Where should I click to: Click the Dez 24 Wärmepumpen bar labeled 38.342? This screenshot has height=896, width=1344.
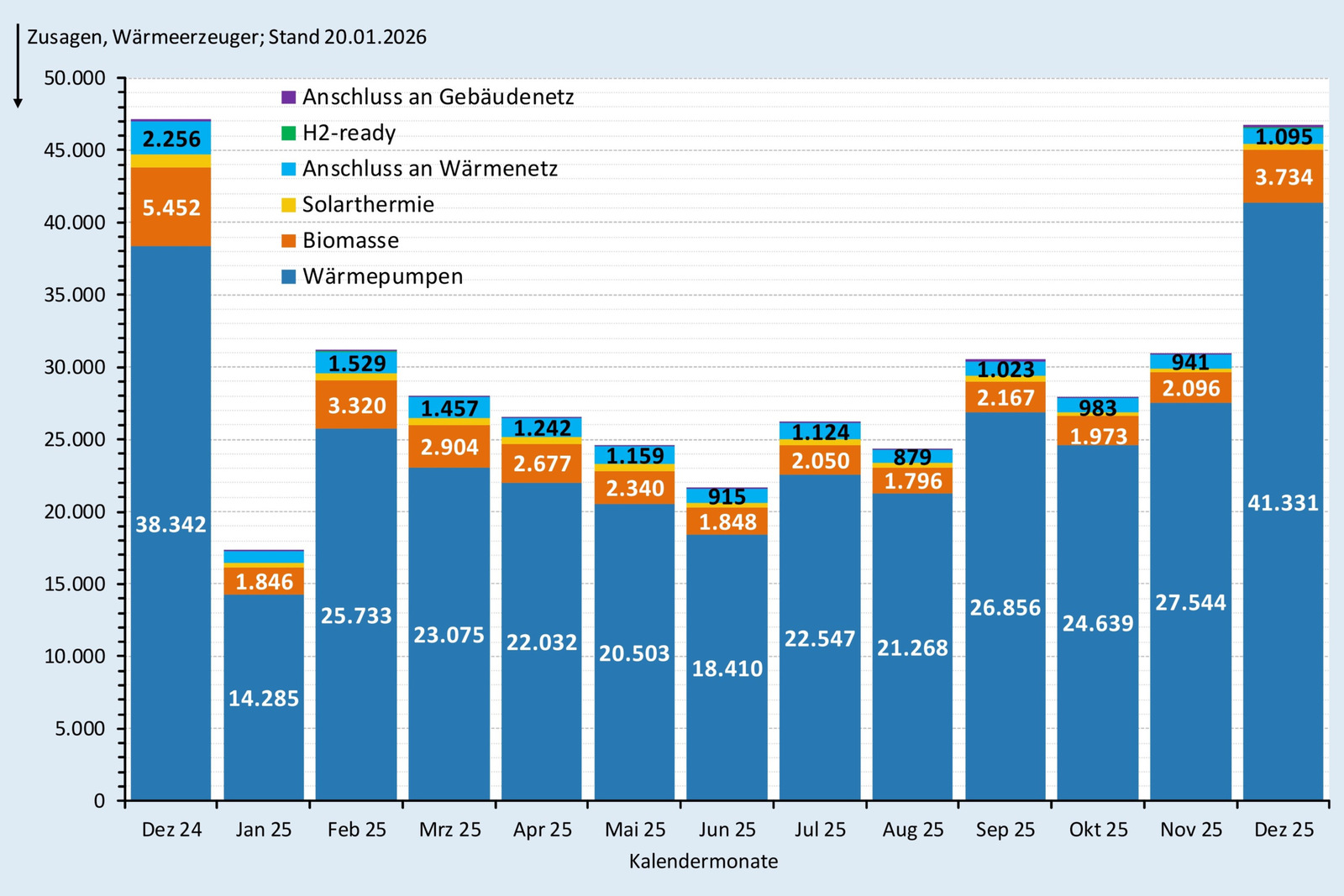pyautogui.click(x=171, y=525)
